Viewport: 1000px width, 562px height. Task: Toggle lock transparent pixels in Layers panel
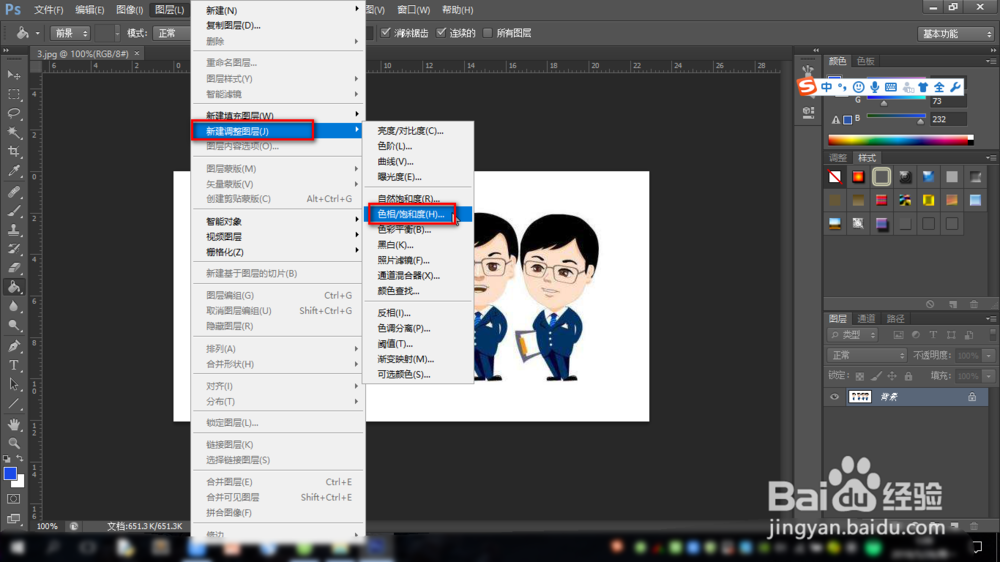860,376
